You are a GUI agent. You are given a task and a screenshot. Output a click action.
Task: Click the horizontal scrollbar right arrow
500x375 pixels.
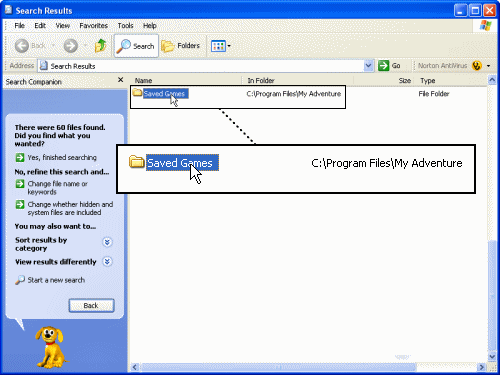(x=481, y=367)
